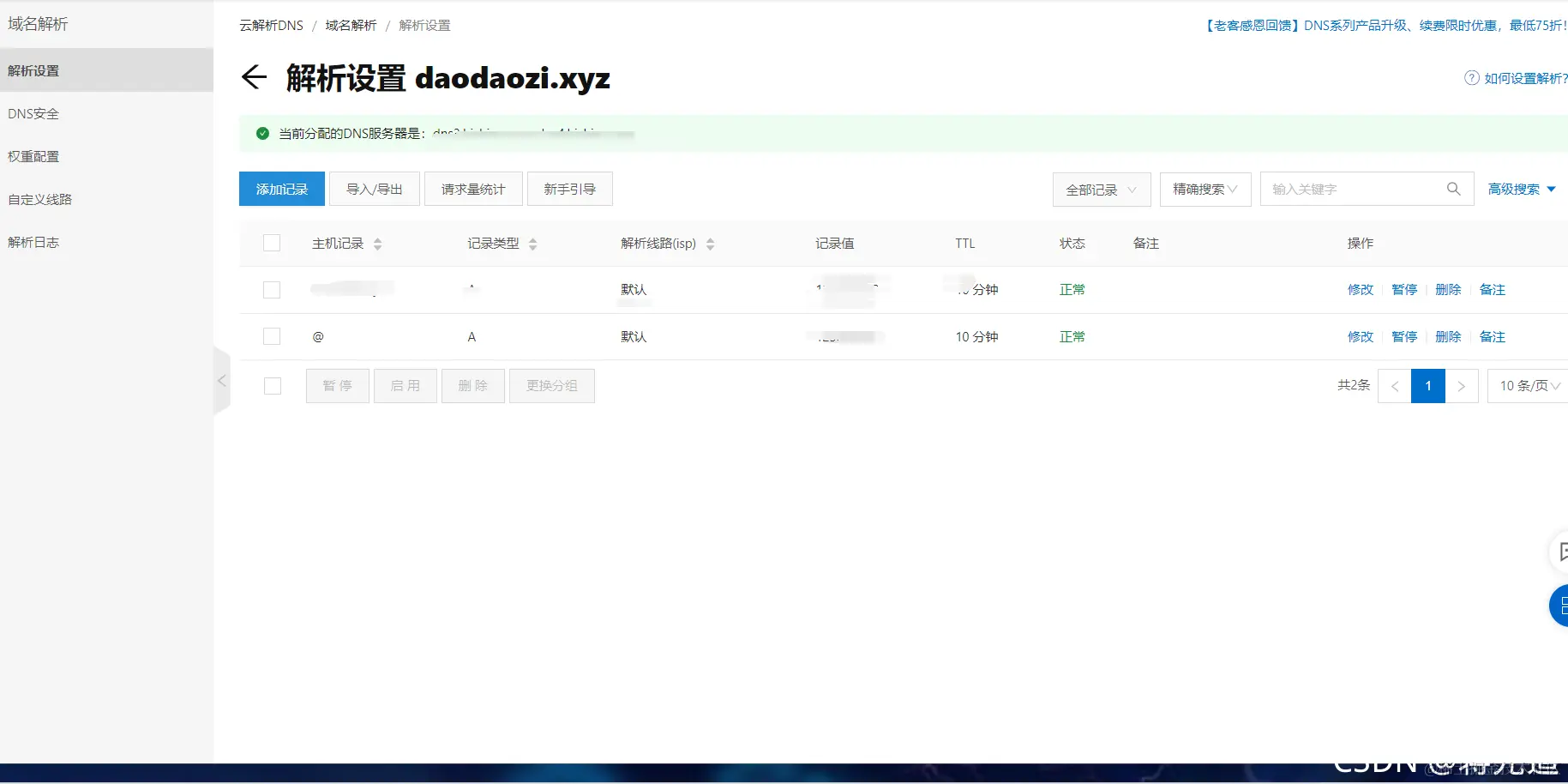The height and width of the screenshot is (784, 1568).
Task: Click the 请求量统计 button
Action: [473, 189]
